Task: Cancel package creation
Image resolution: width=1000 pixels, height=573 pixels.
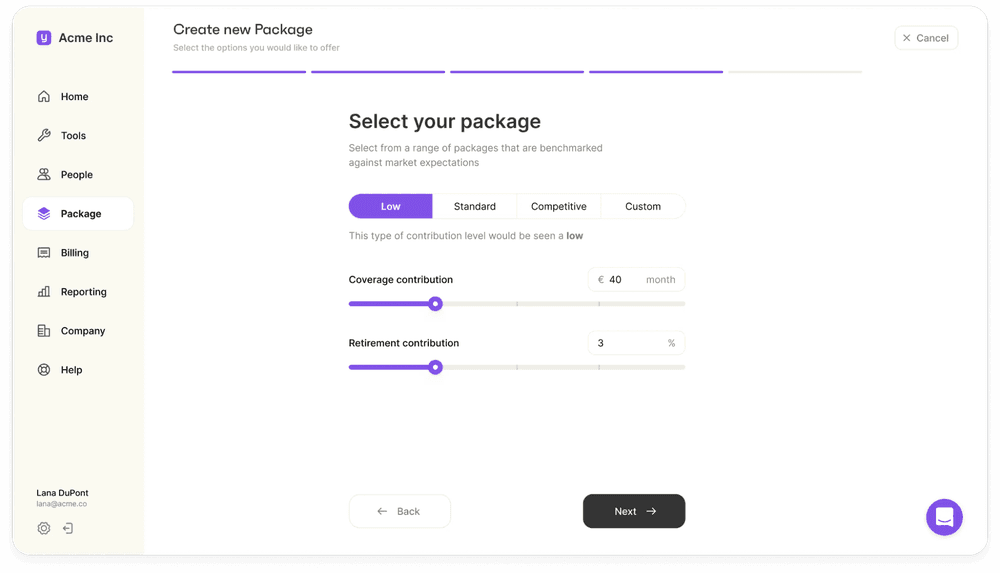Action: [x=926, y=38]
